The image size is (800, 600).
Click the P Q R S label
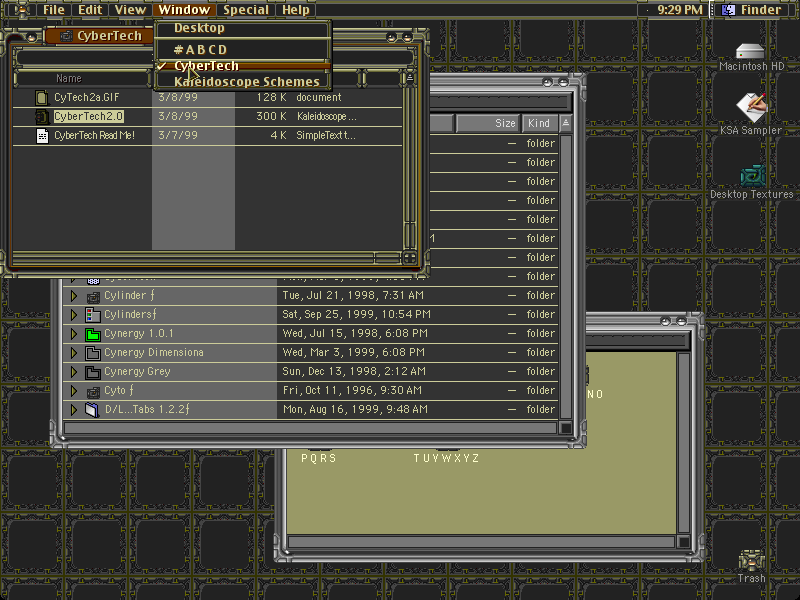coord(318,458)
